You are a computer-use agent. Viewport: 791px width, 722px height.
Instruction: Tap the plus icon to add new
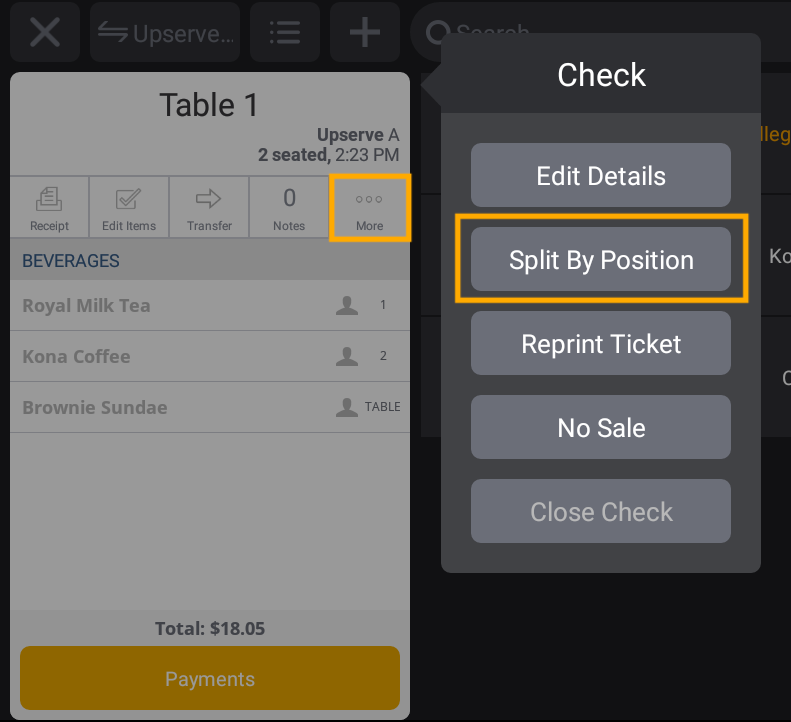tap(365, 32)
